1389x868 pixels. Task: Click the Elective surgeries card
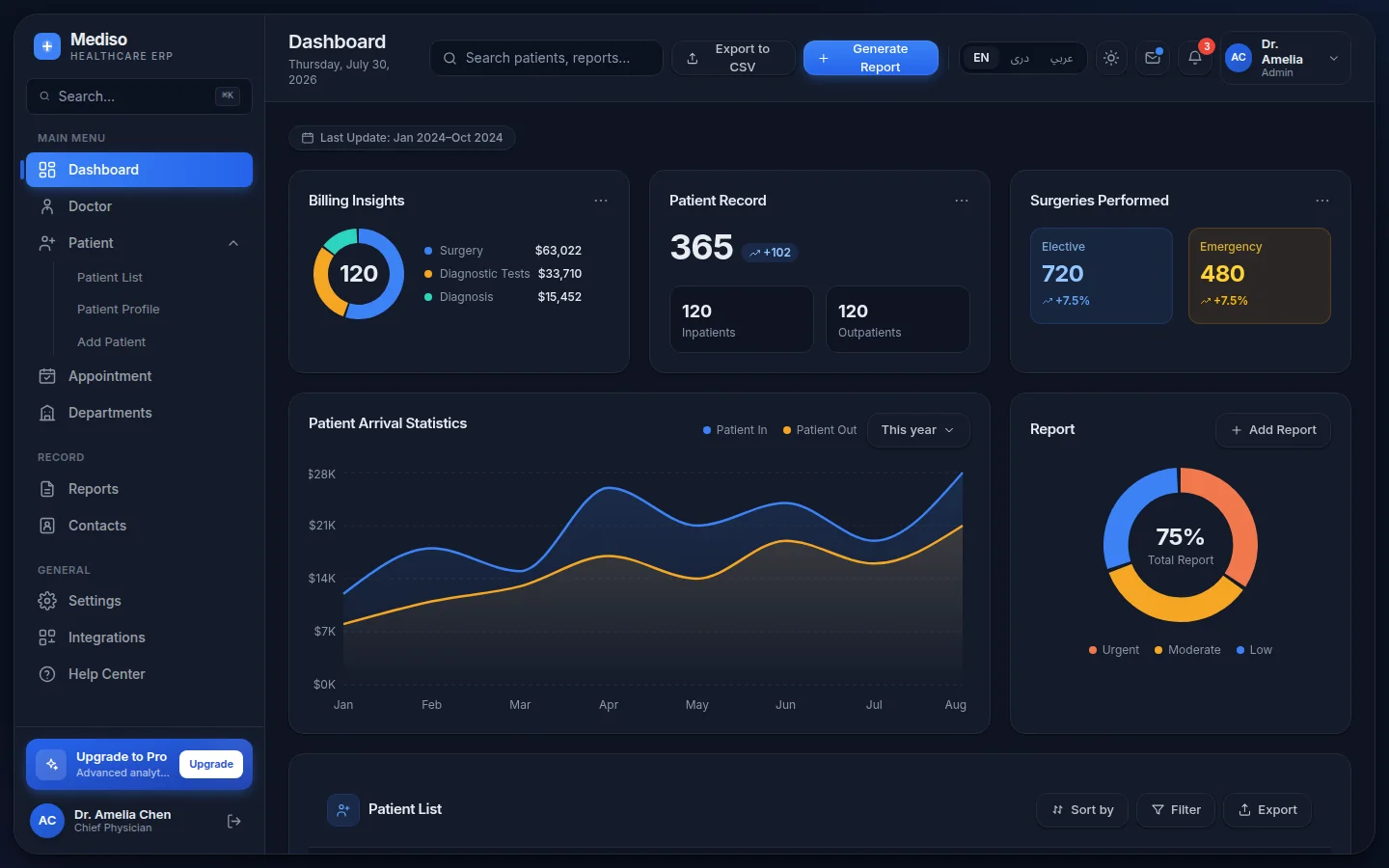pos(1102,276)
